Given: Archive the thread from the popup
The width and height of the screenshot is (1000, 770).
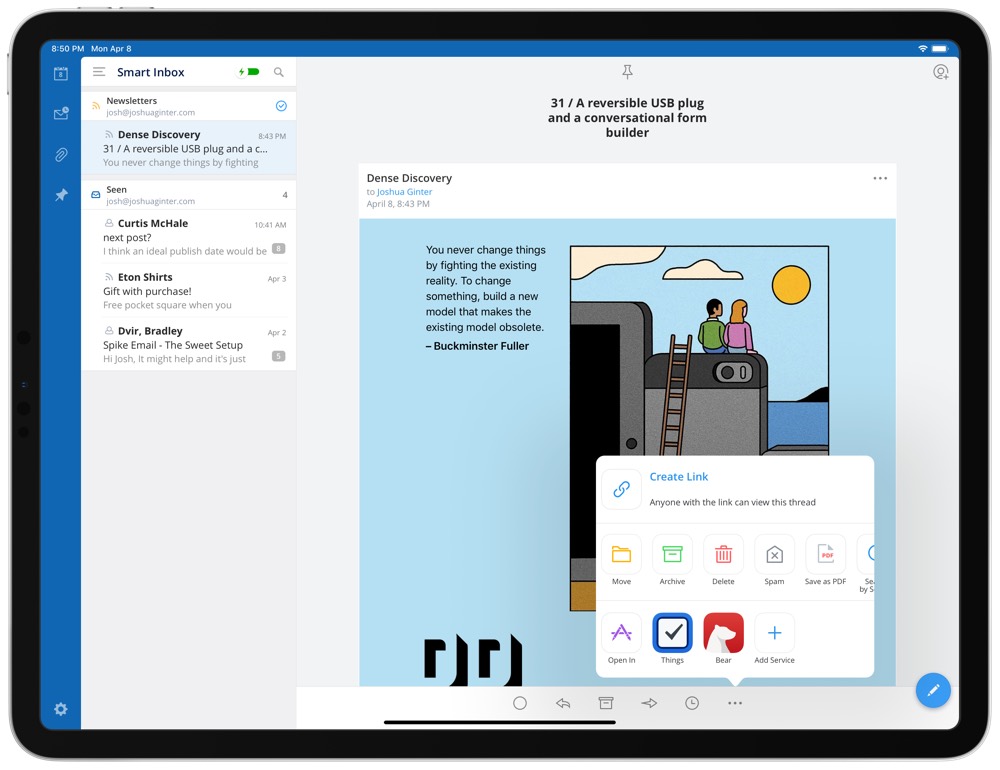Looking at the screenshot, I should point(672,554).
